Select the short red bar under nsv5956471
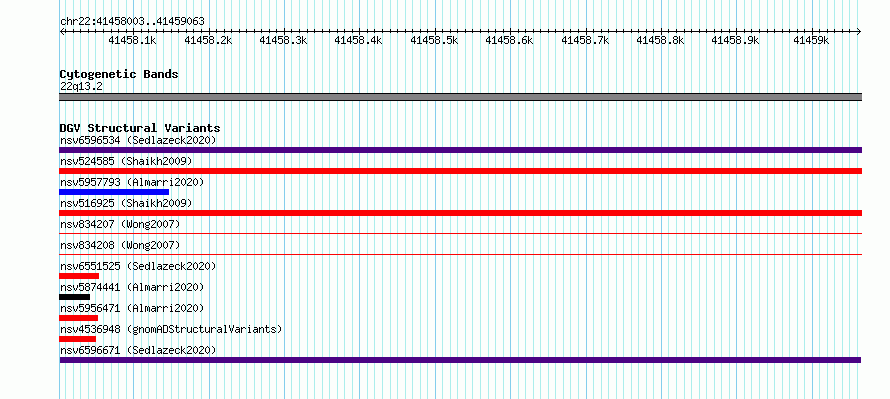 (78, 318)
